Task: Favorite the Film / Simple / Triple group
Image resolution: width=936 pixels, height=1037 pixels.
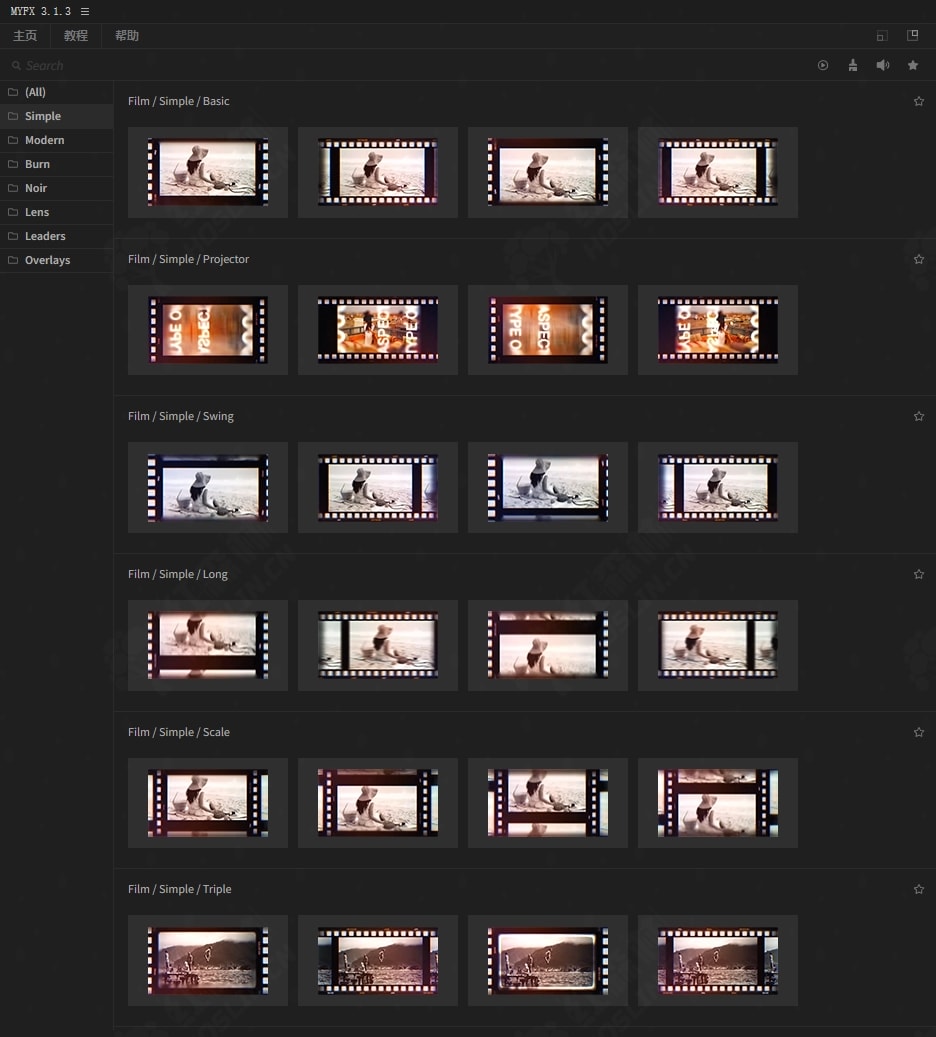Action: pyautogui.click(x=919, y=889)
